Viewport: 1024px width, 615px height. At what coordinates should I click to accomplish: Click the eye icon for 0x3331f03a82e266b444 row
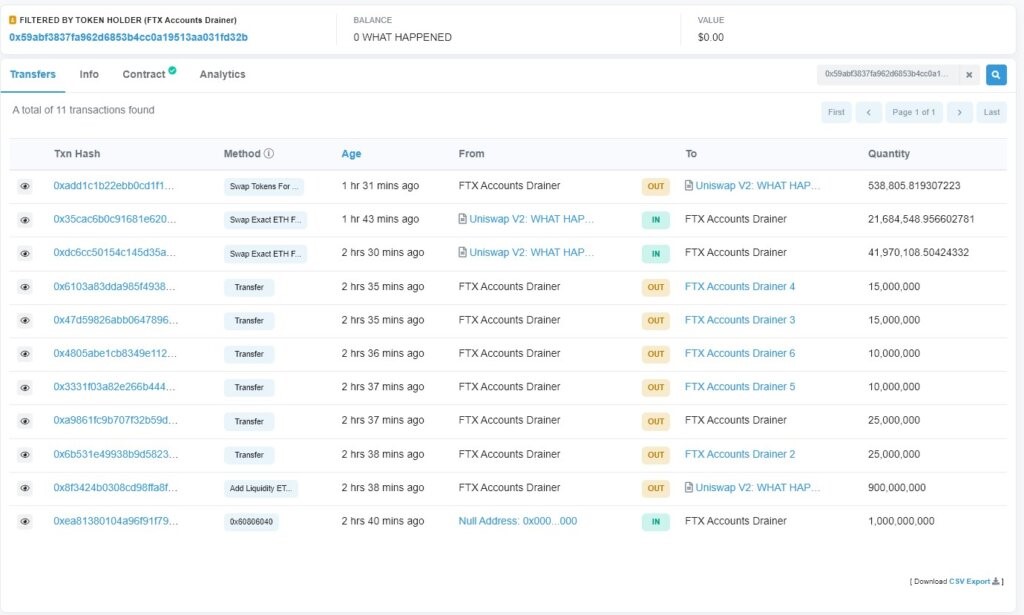[25, 388]
